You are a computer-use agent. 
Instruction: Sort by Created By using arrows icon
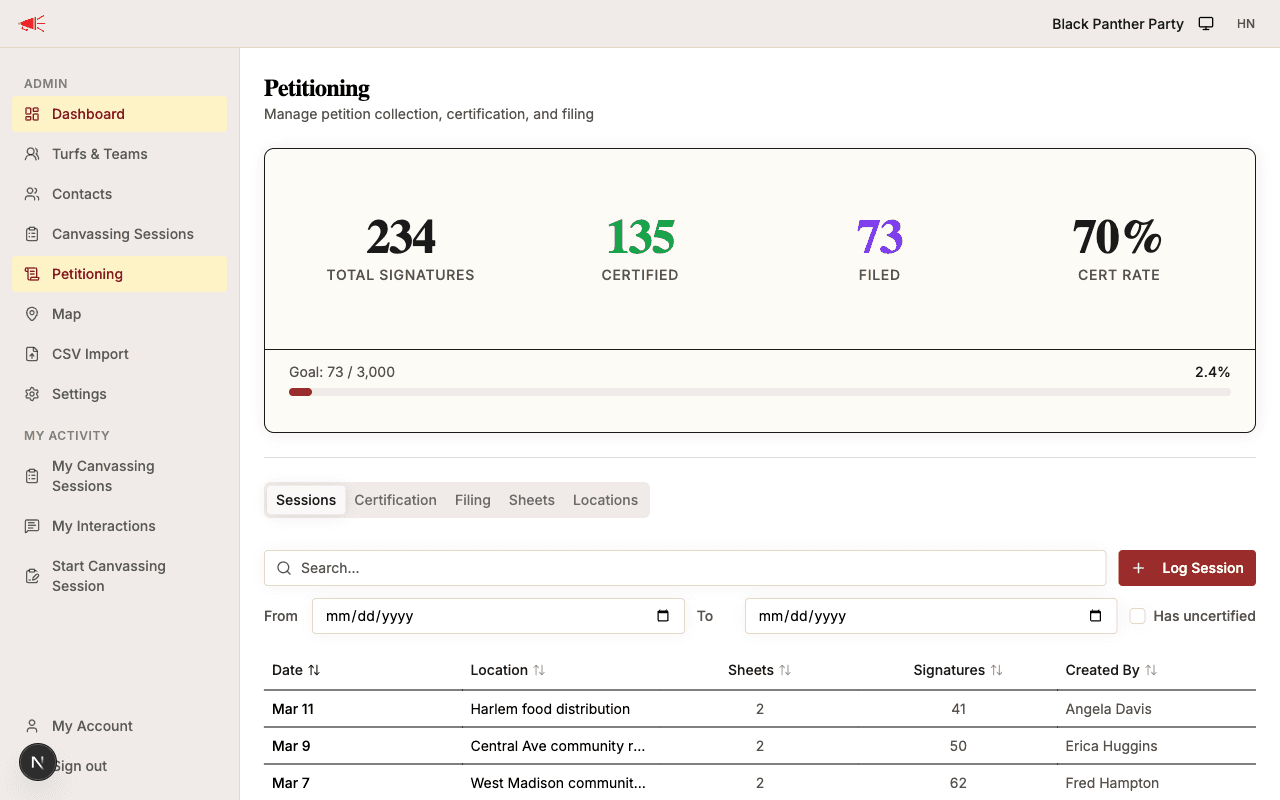1151,670
